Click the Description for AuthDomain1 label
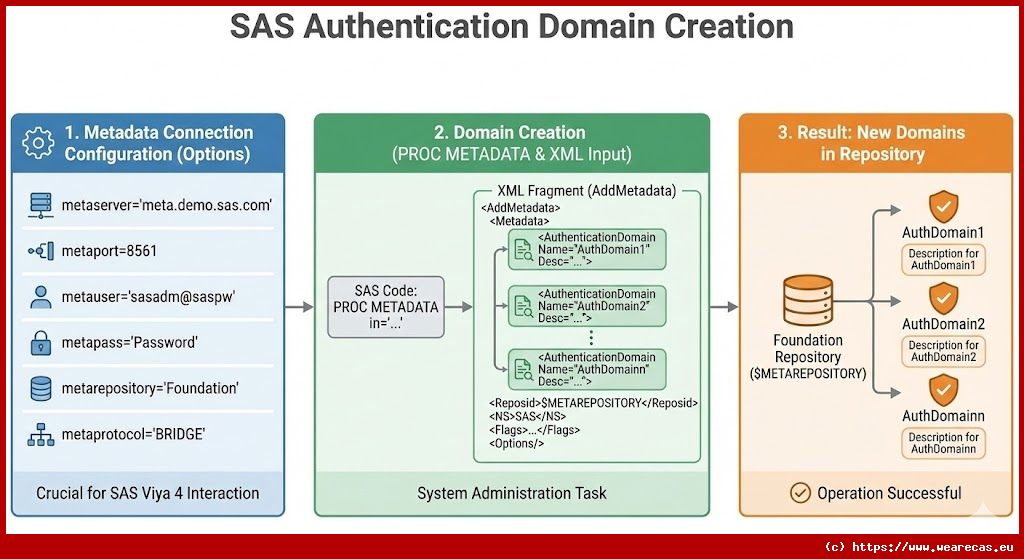The width and height of the screenshot is (1024, 559). point(943,260)
